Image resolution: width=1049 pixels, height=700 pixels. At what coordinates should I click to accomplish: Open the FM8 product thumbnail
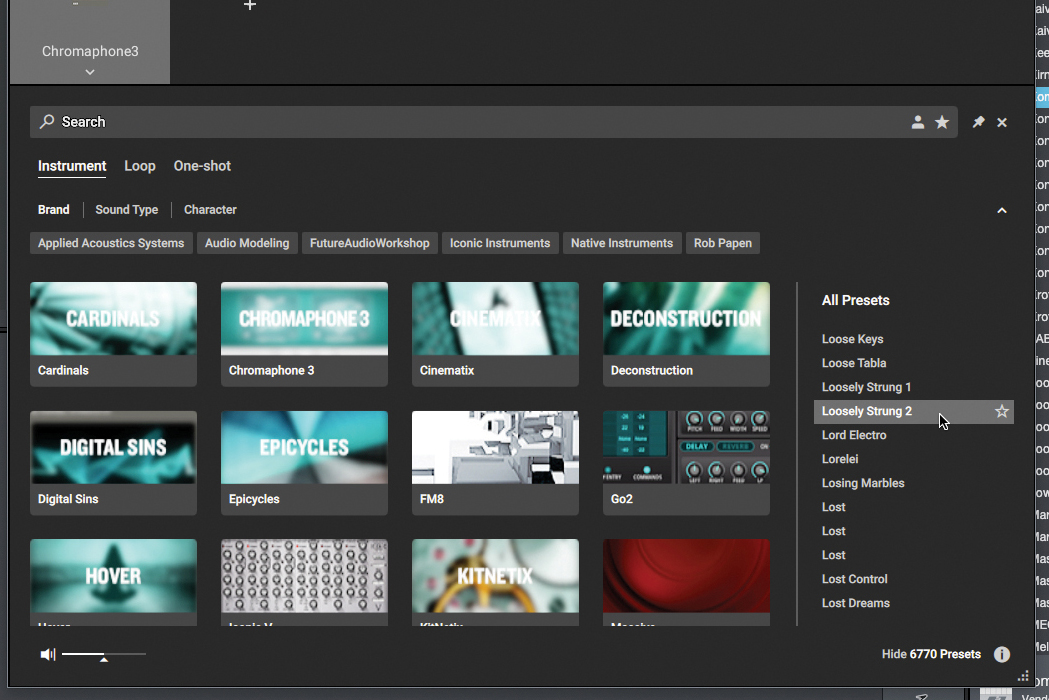point(495,462)
